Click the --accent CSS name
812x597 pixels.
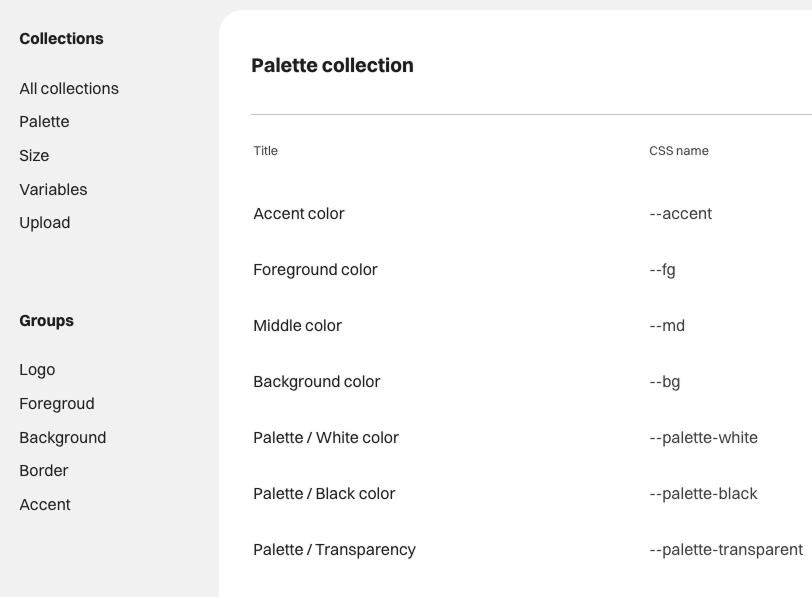[x=680, y=213]
